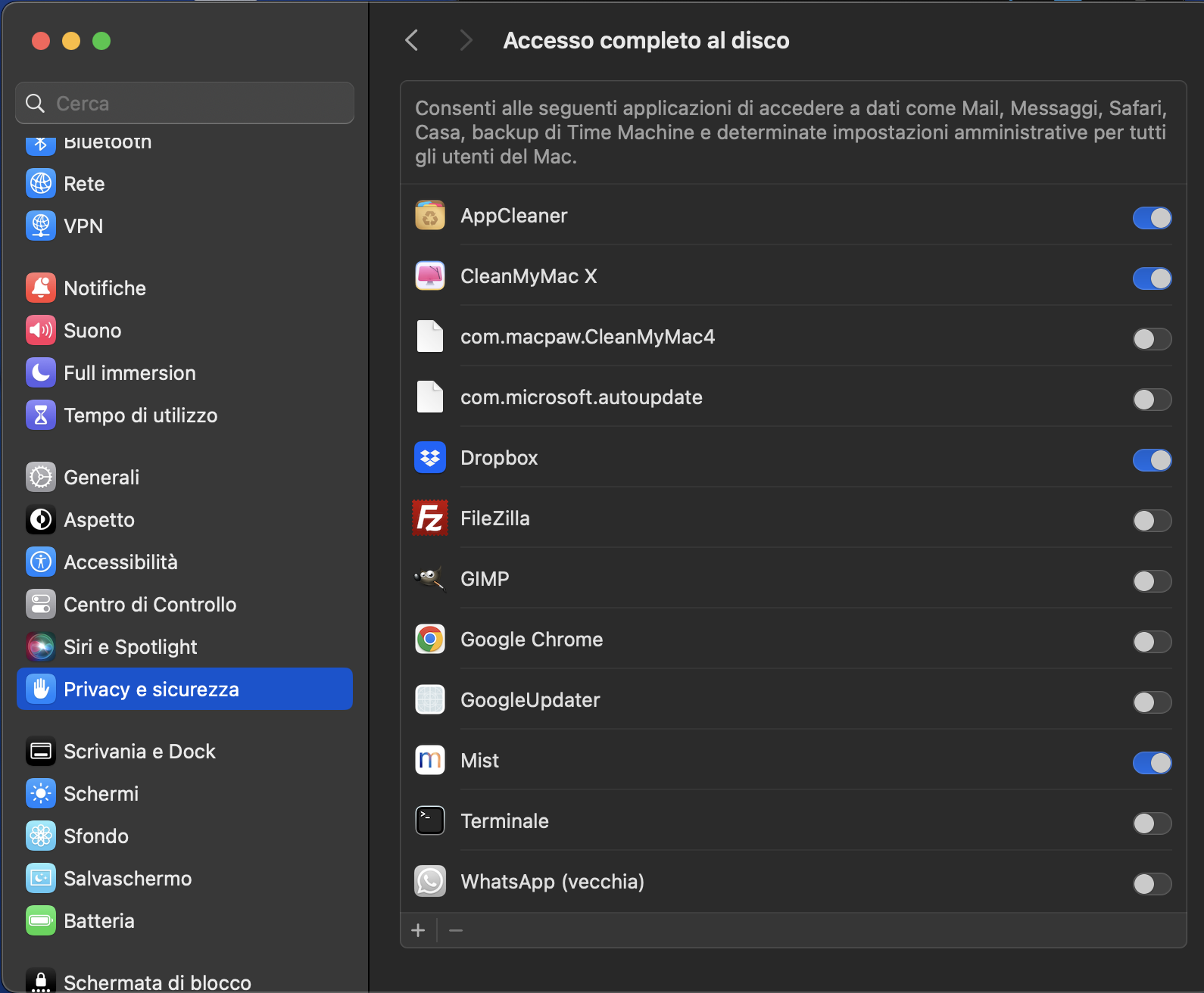Open Scrivania e Dock settings
1204x993 pixels.
click(185, 751)
